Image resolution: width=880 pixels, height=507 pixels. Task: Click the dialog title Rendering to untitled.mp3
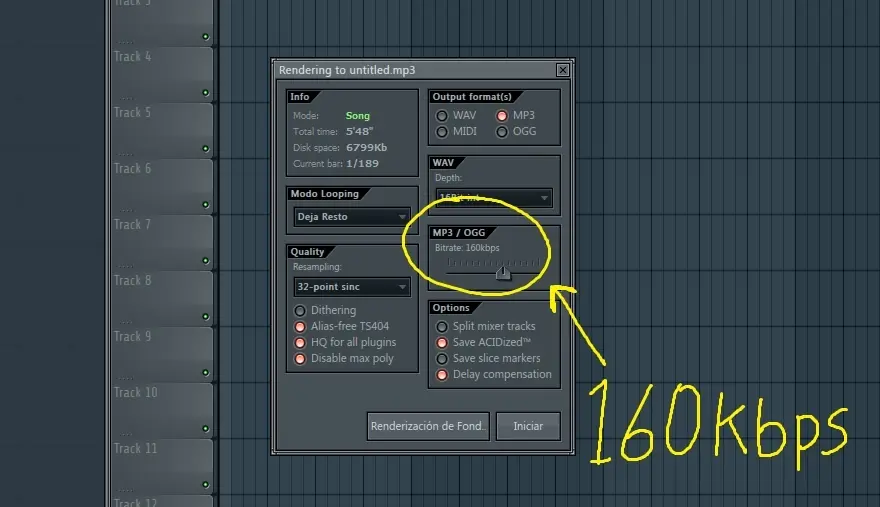coord(347,70)
